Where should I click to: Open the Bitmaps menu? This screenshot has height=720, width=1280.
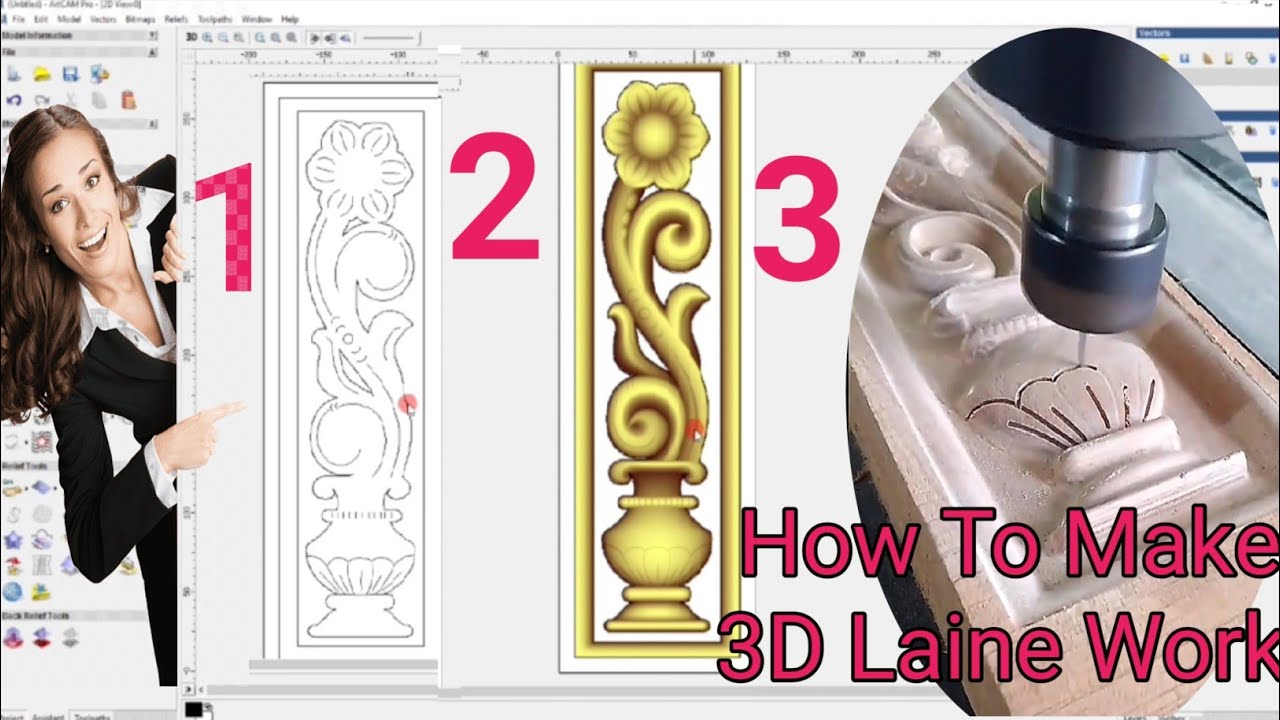[x=140, y=19]
